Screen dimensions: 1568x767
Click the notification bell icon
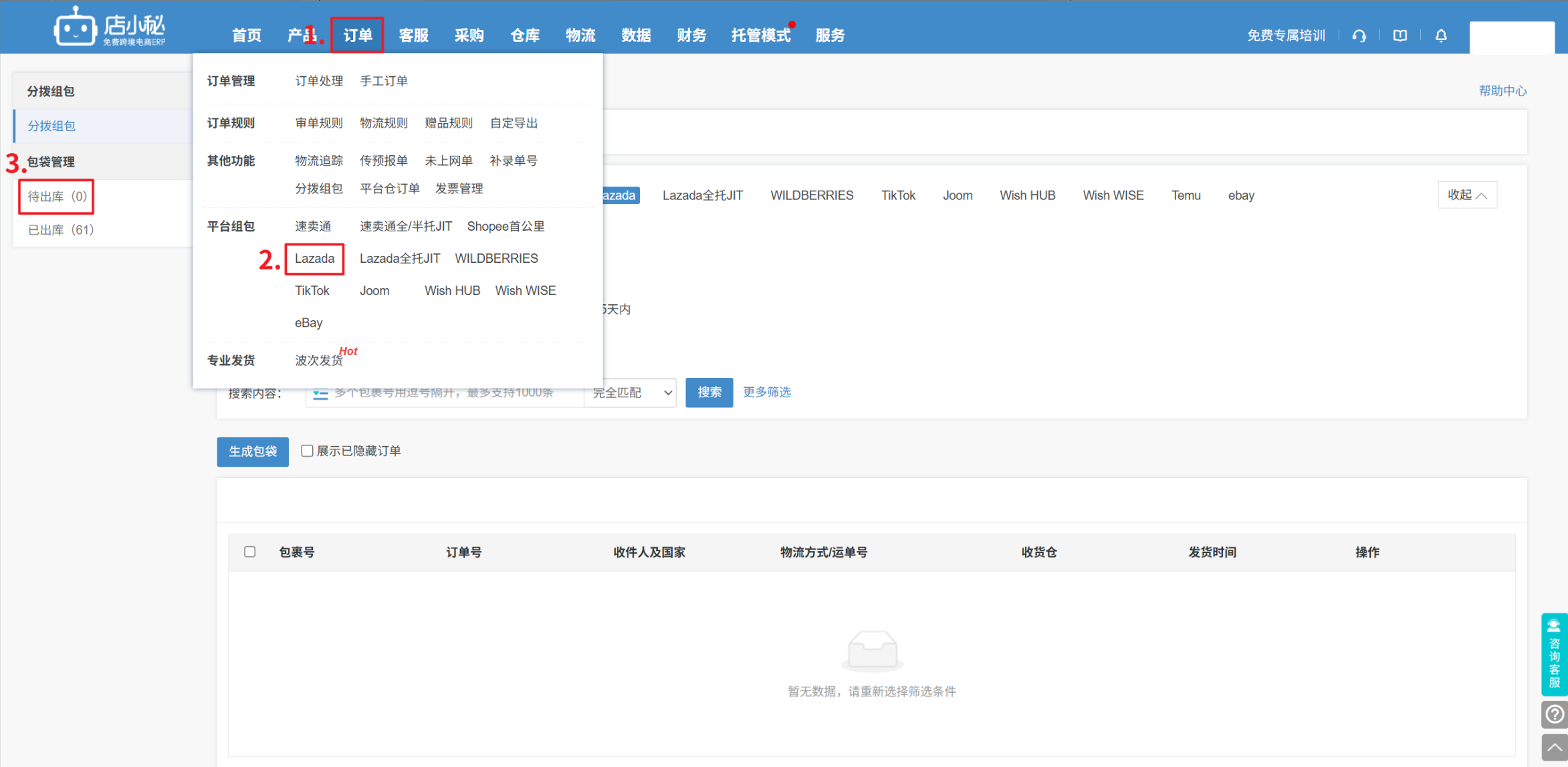(x=1441, y=35)
